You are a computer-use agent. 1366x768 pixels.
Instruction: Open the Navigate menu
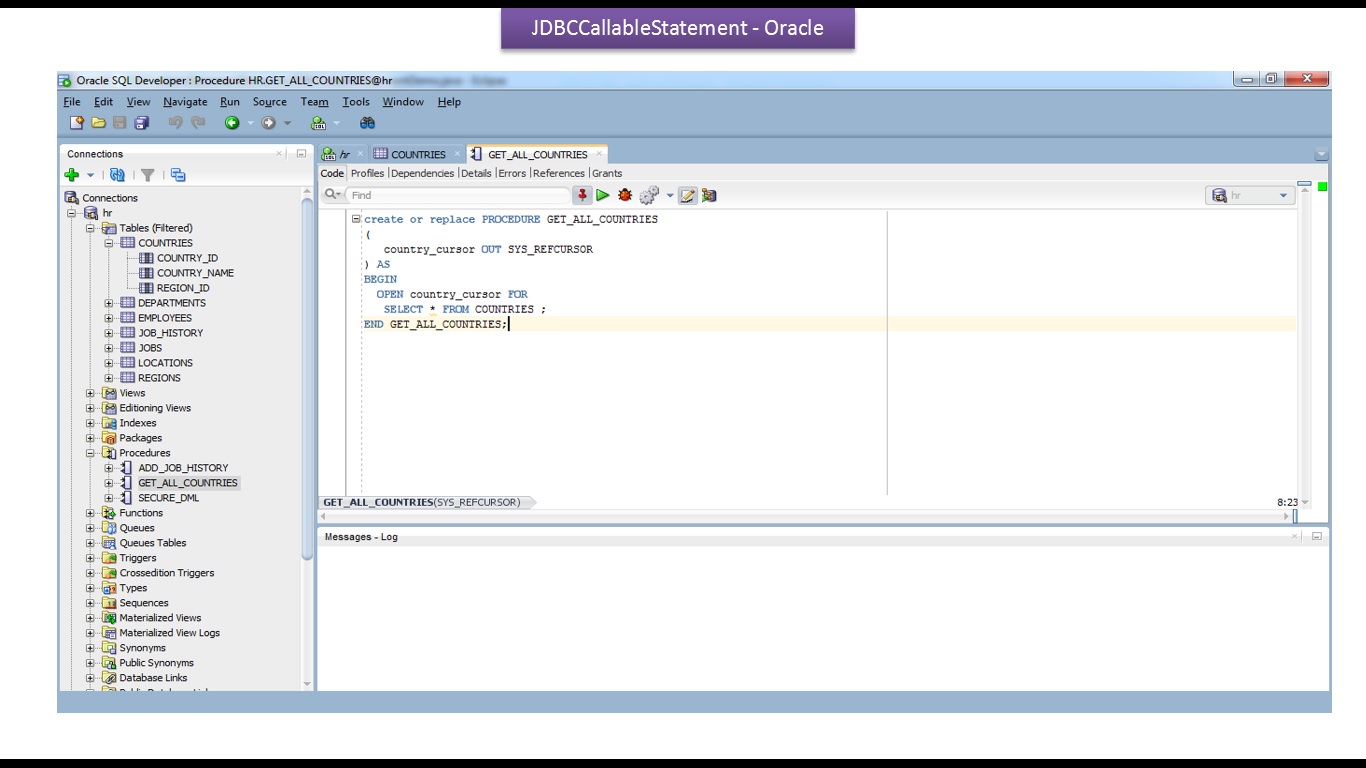click(x=185, y=102)
